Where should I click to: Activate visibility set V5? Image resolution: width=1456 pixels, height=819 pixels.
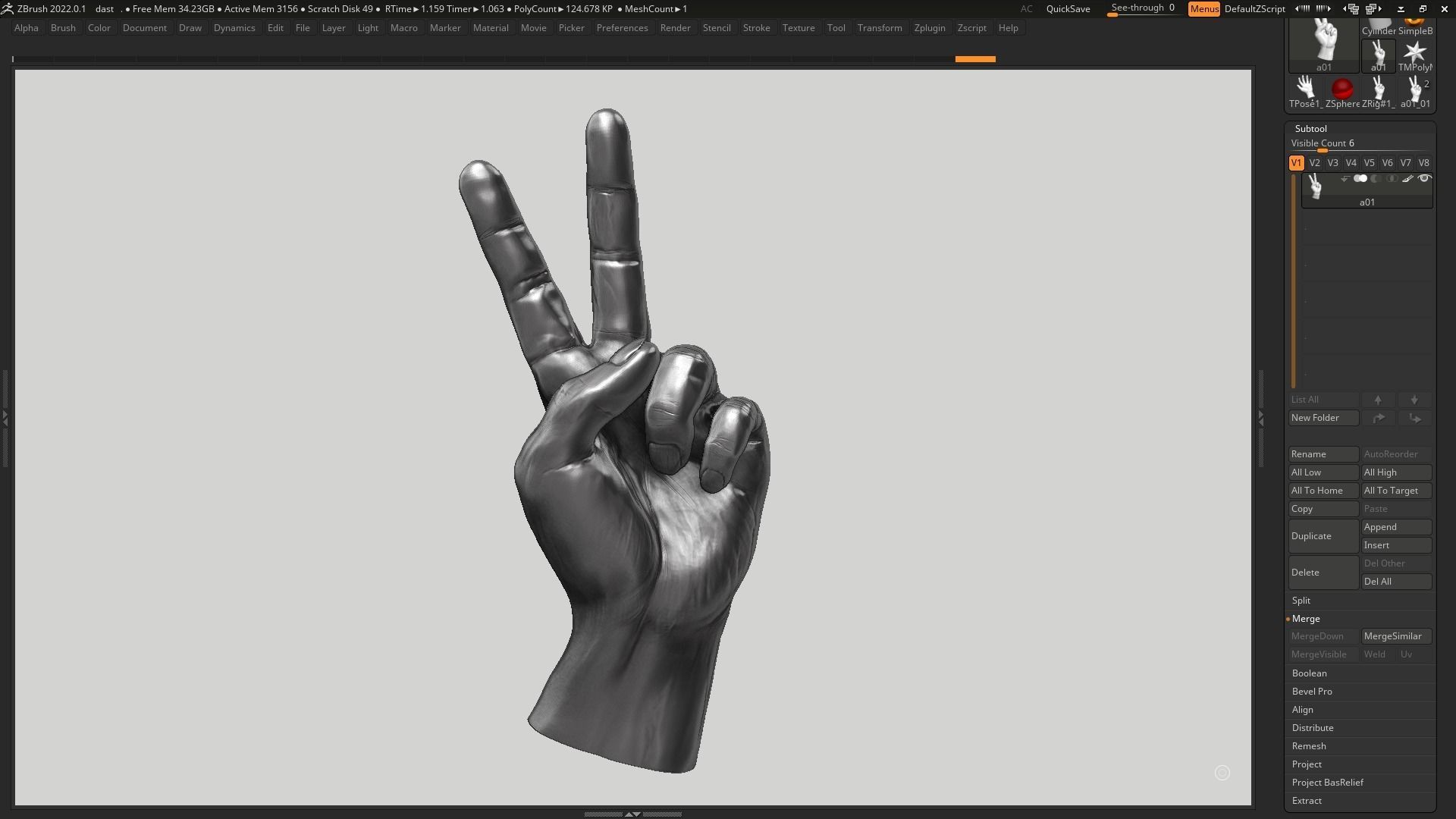[x=1369, y=163]
